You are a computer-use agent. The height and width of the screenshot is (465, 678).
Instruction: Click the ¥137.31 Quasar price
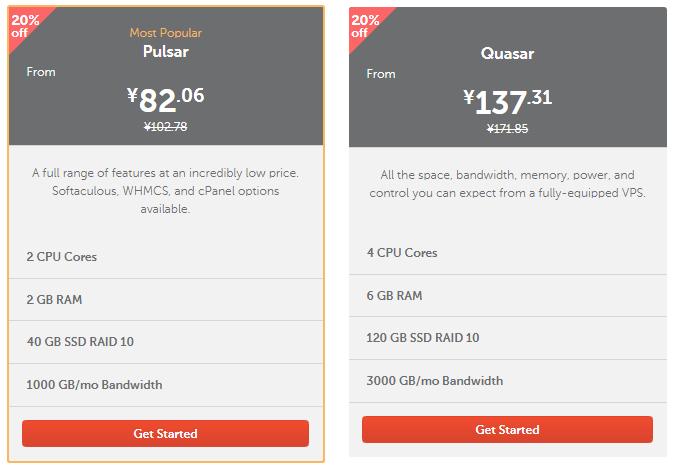pos(507,102)
